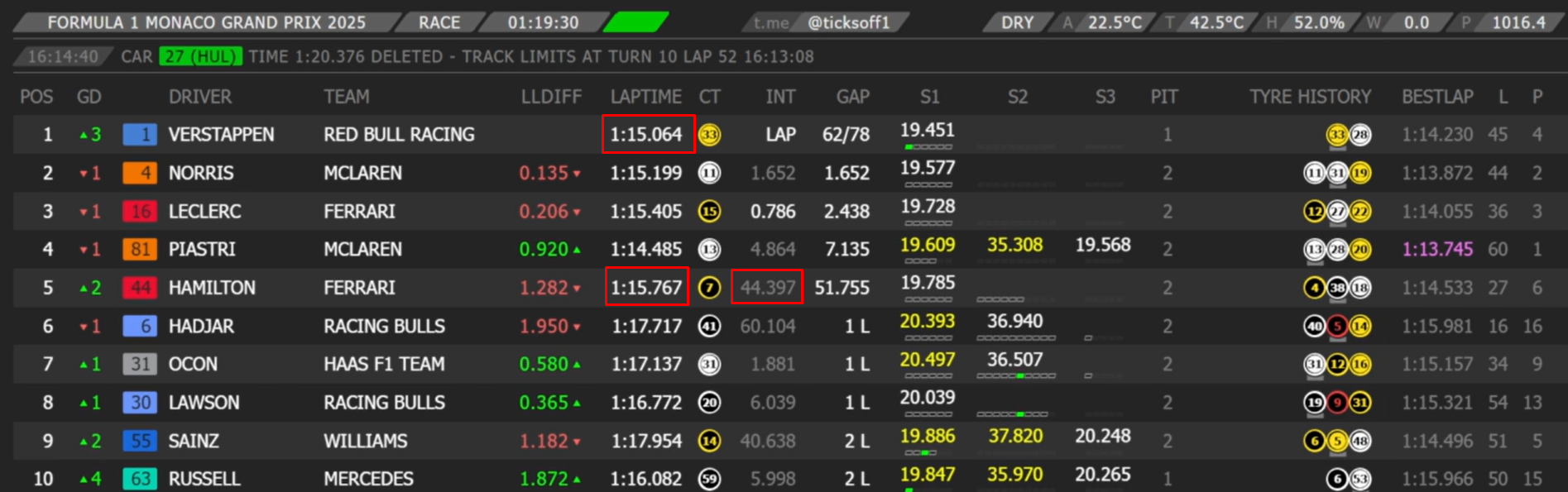Click Verstappen's current tyre icon 33
The height and width of the screenshot is (492, 1568).
709,135
